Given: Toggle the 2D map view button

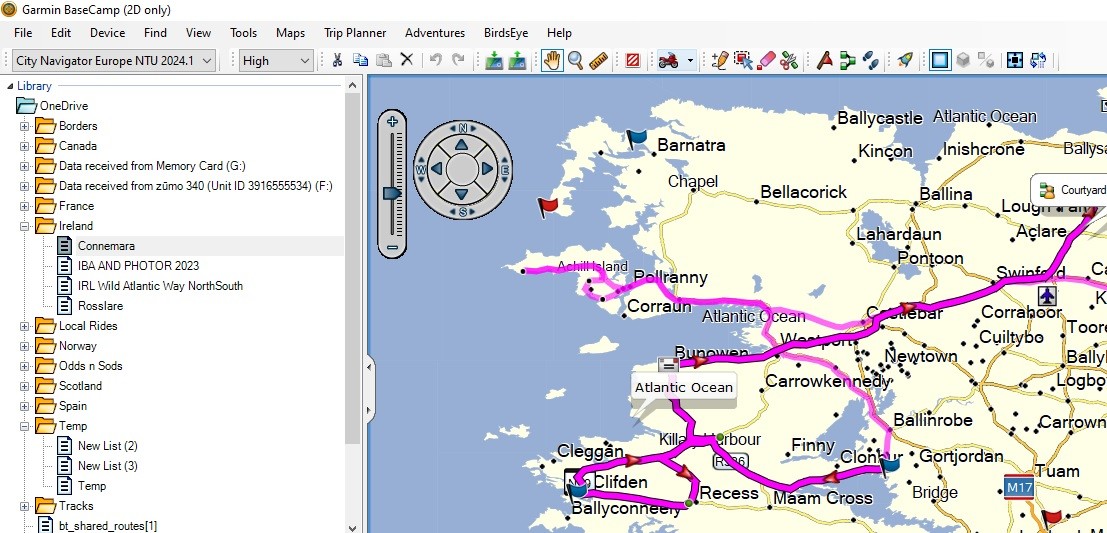Looking at the screenshot, I should 940,61.
